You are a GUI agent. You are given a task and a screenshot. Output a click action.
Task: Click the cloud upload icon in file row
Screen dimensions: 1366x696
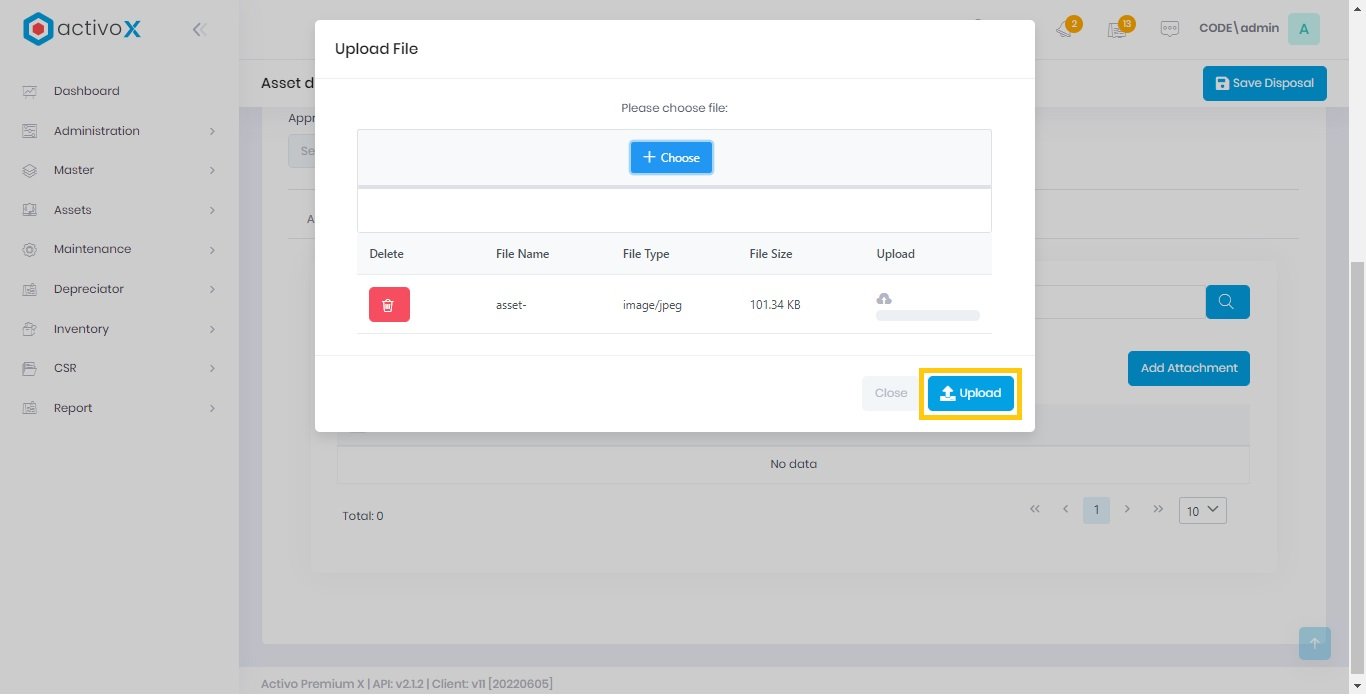884,298
